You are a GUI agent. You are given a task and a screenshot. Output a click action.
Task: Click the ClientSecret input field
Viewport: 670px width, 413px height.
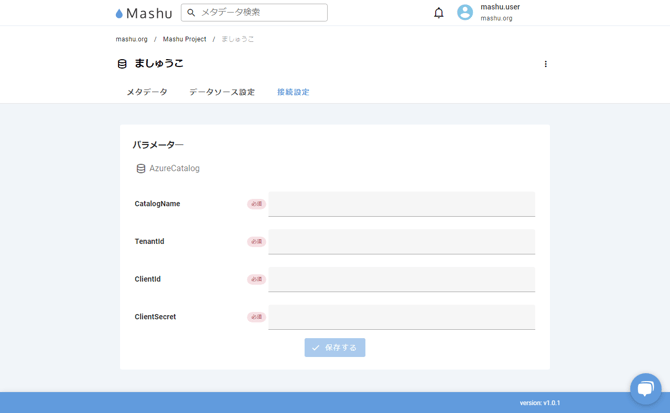(401, 317)
